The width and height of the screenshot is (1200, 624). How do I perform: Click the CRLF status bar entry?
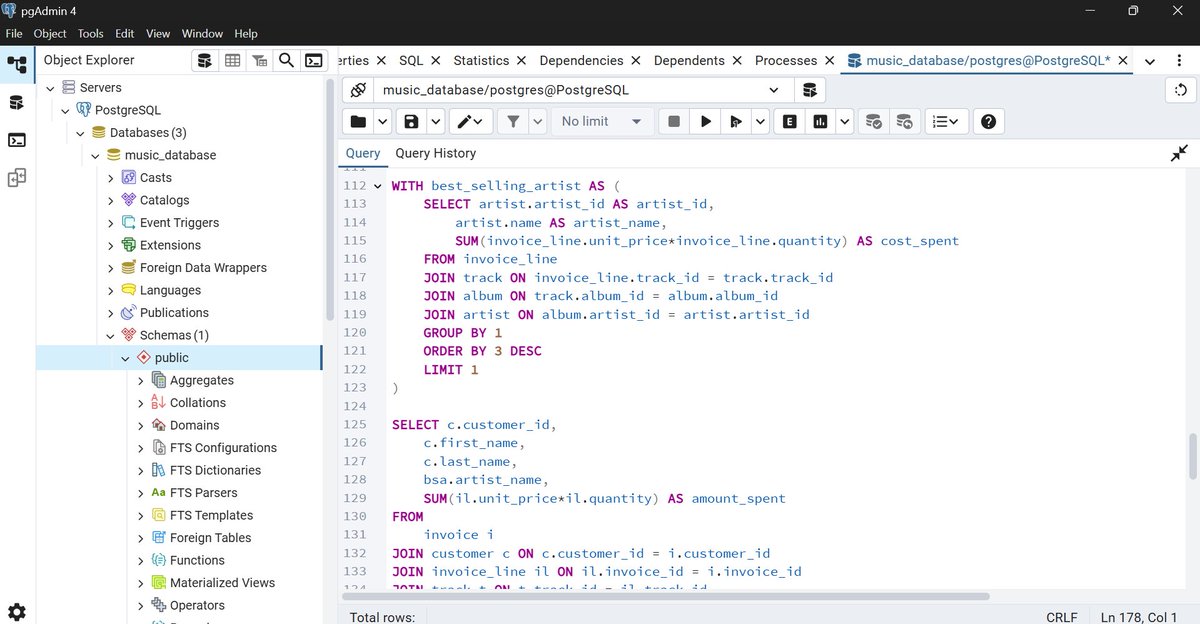click(x=1062, y=618)
